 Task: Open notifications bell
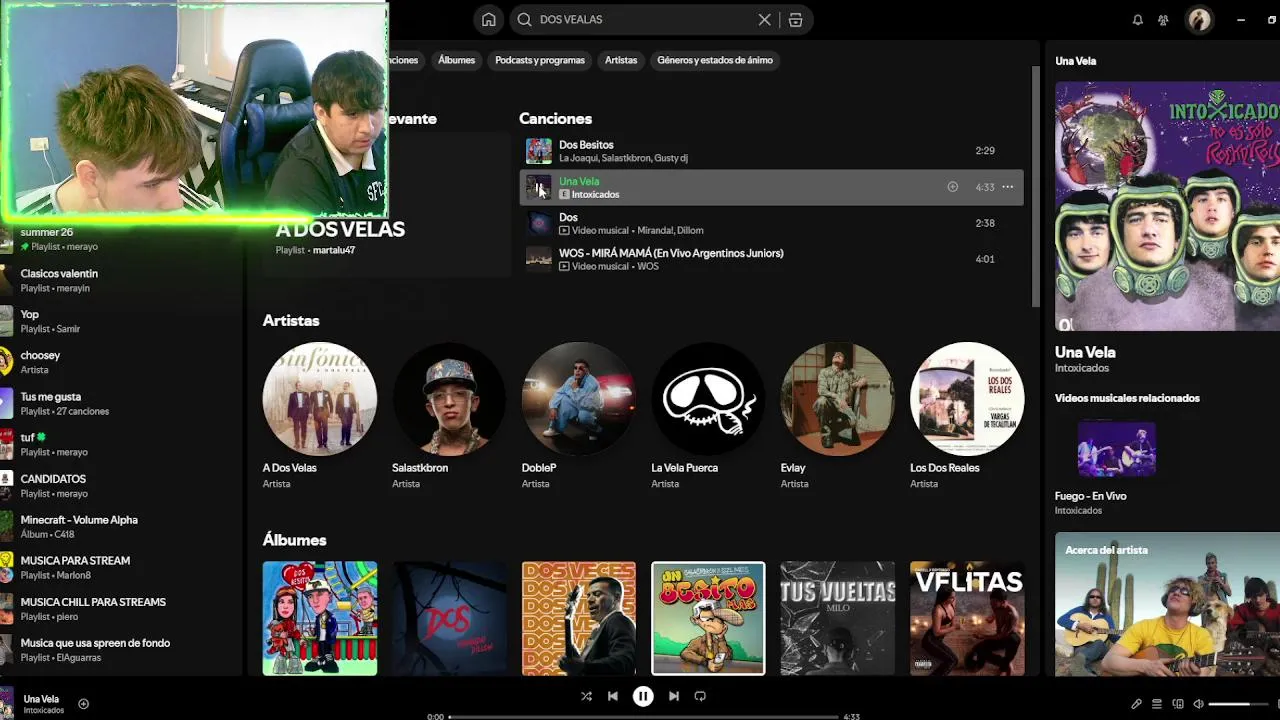[x=1137, y=20]
